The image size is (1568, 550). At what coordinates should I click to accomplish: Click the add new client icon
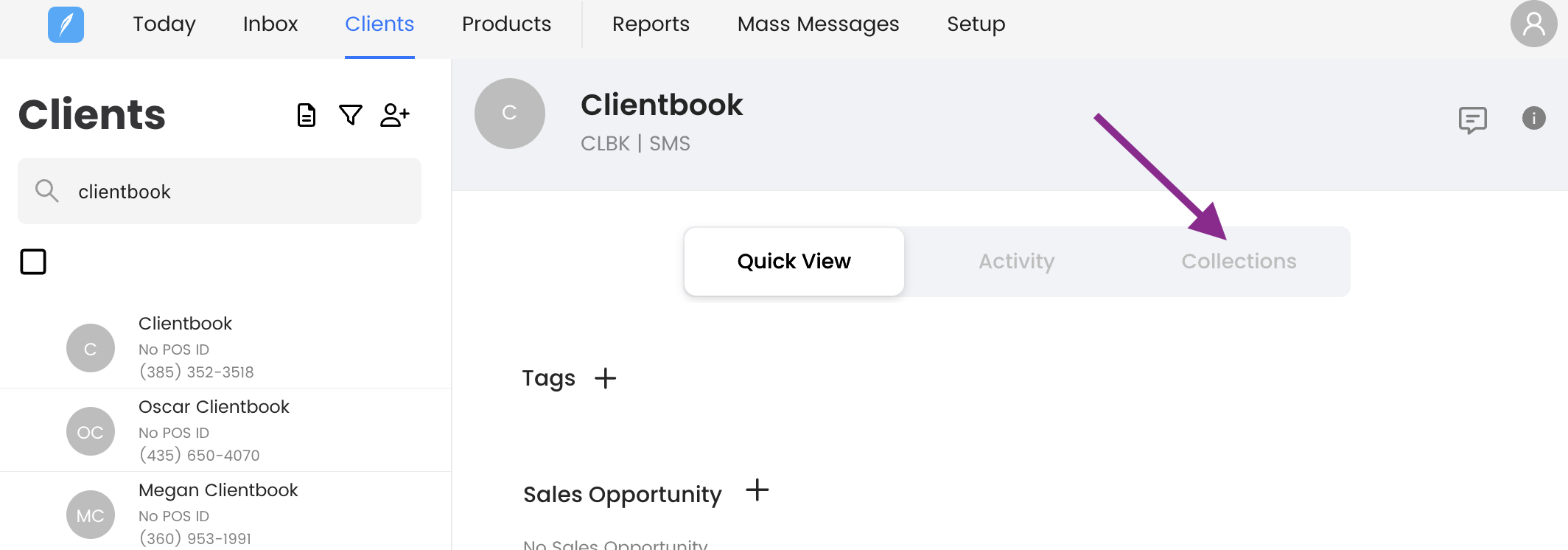395,115
